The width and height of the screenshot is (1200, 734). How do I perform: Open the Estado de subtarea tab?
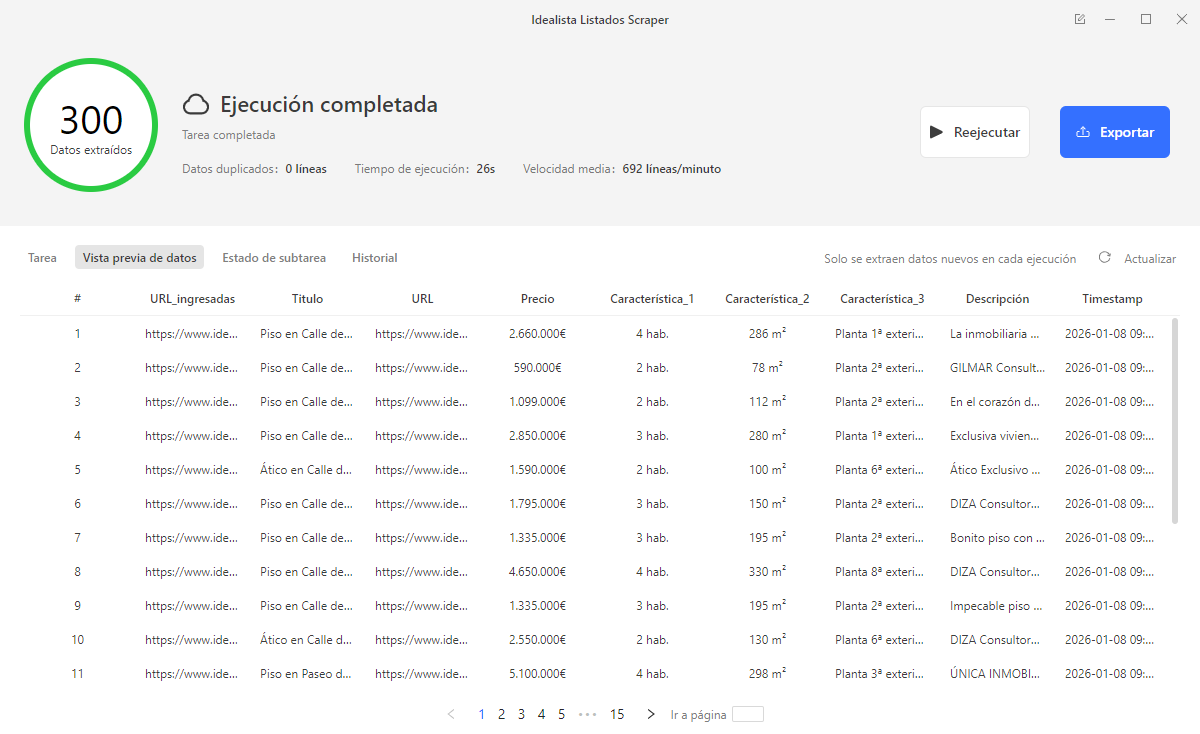[274, 258]
